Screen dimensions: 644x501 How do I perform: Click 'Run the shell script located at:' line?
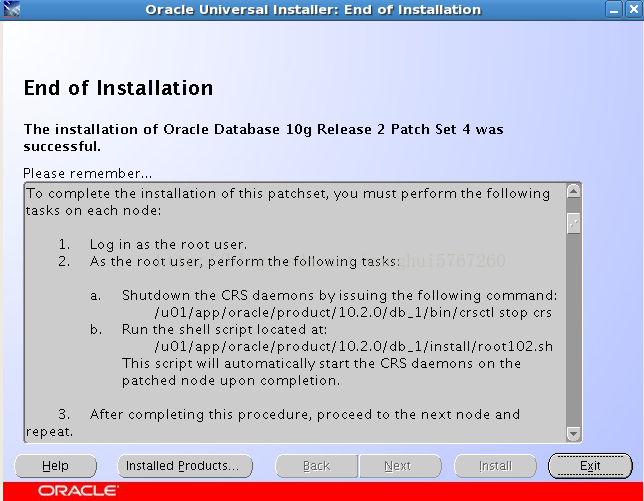click(224, 330)
